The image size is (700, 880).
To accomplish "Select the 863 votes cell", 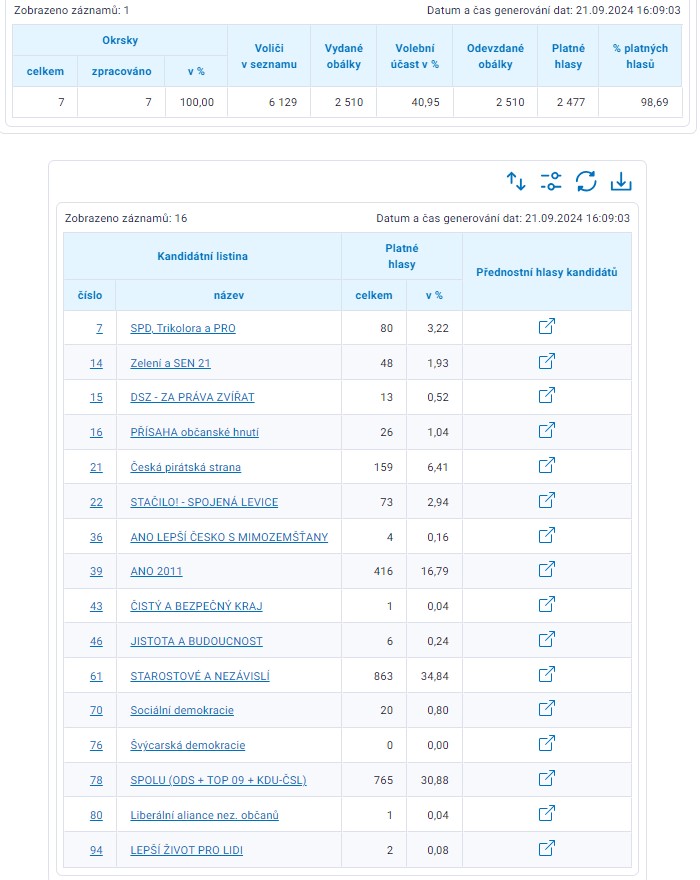I will (x=374, y=676).
